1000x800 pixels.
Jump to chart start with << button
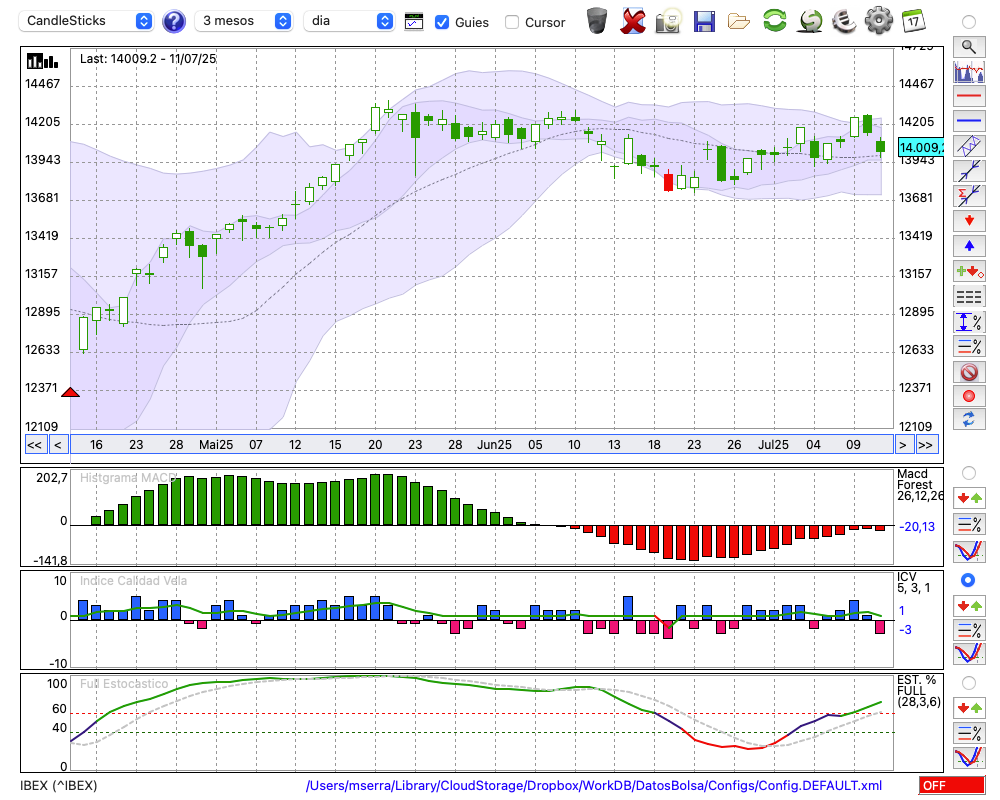tap(35, 445)
